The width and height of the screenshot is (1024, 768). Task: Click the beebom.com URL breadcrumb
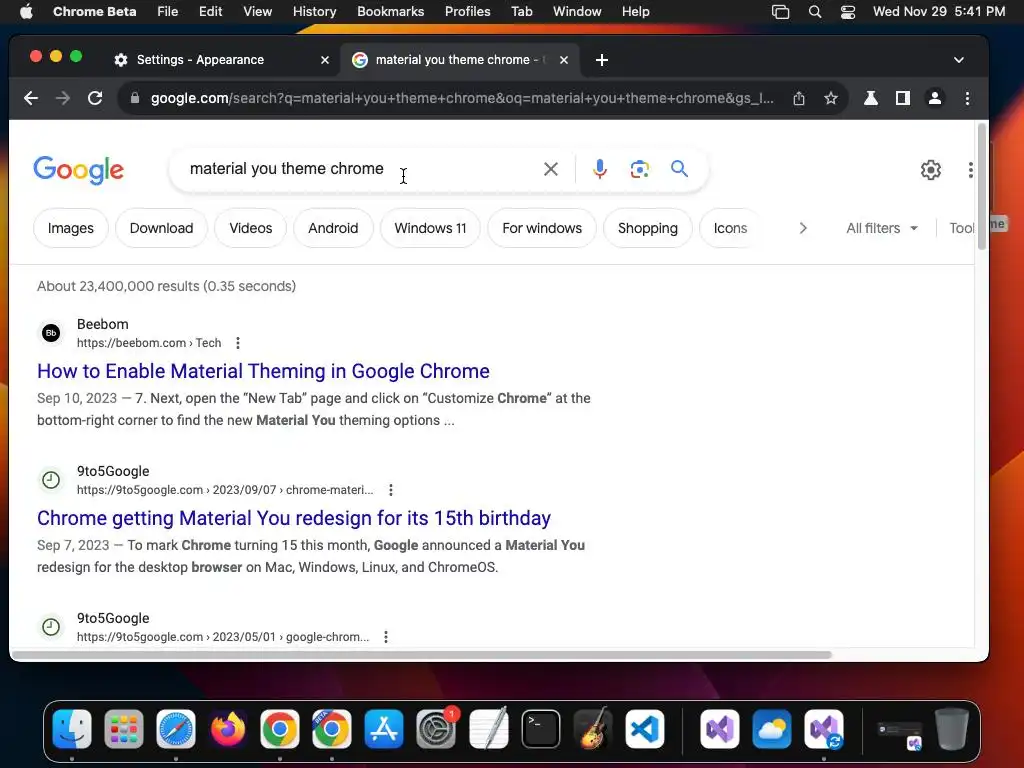point(149,343)
